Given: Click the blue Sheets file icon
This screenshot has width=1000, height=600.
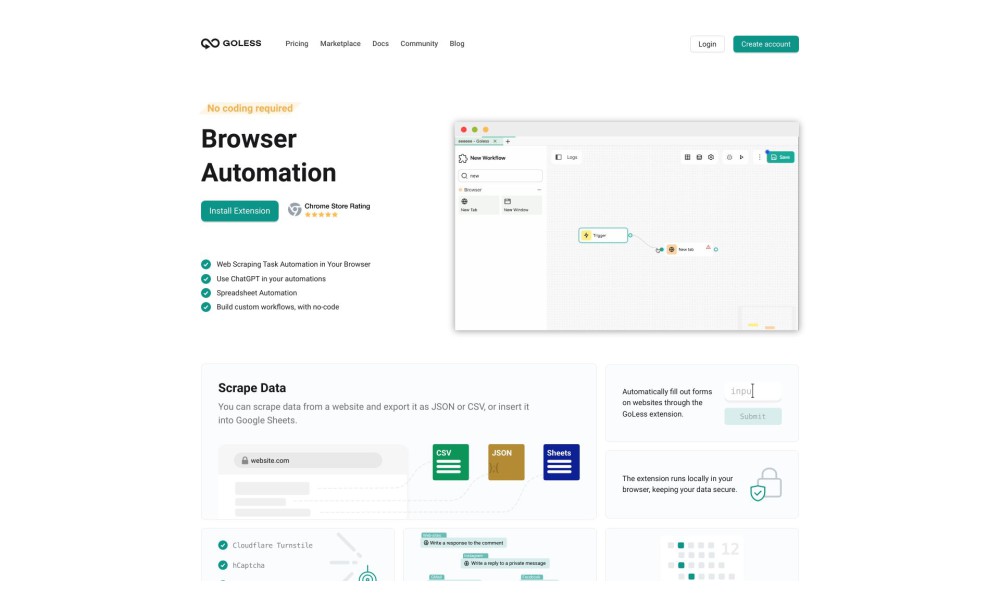Looking at the screenshot, I should pyautogui.click(x=561, y=462).
